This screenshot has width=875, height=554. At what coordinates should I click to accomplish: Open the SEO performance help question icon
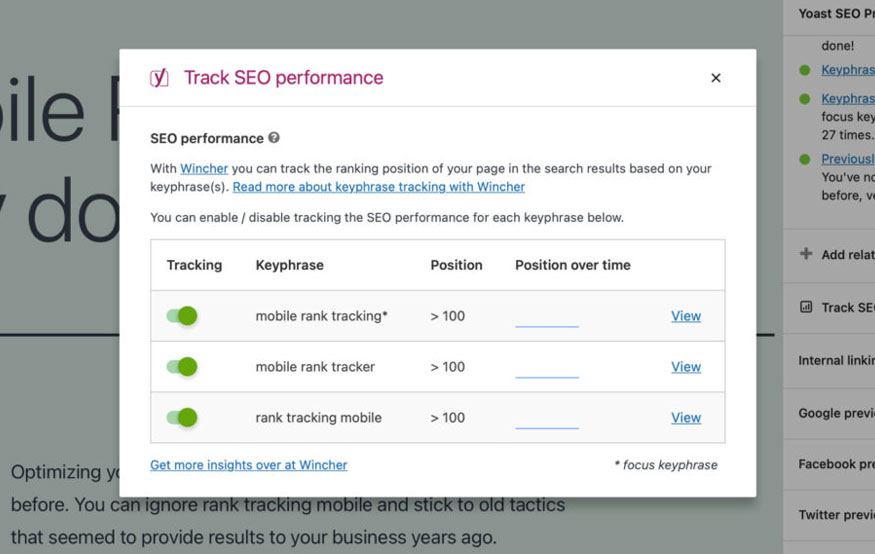coord(273,137)
